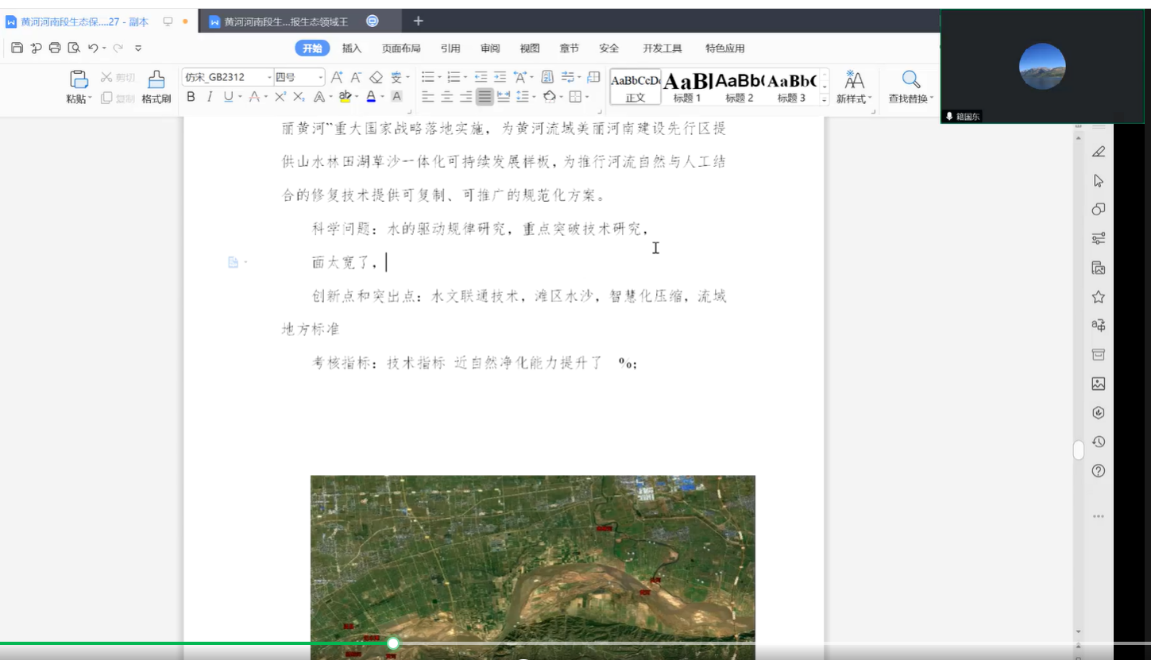Click the Paste (粘贴) clipboard icon
This screenshot has height=660, width=1151.
78,80
